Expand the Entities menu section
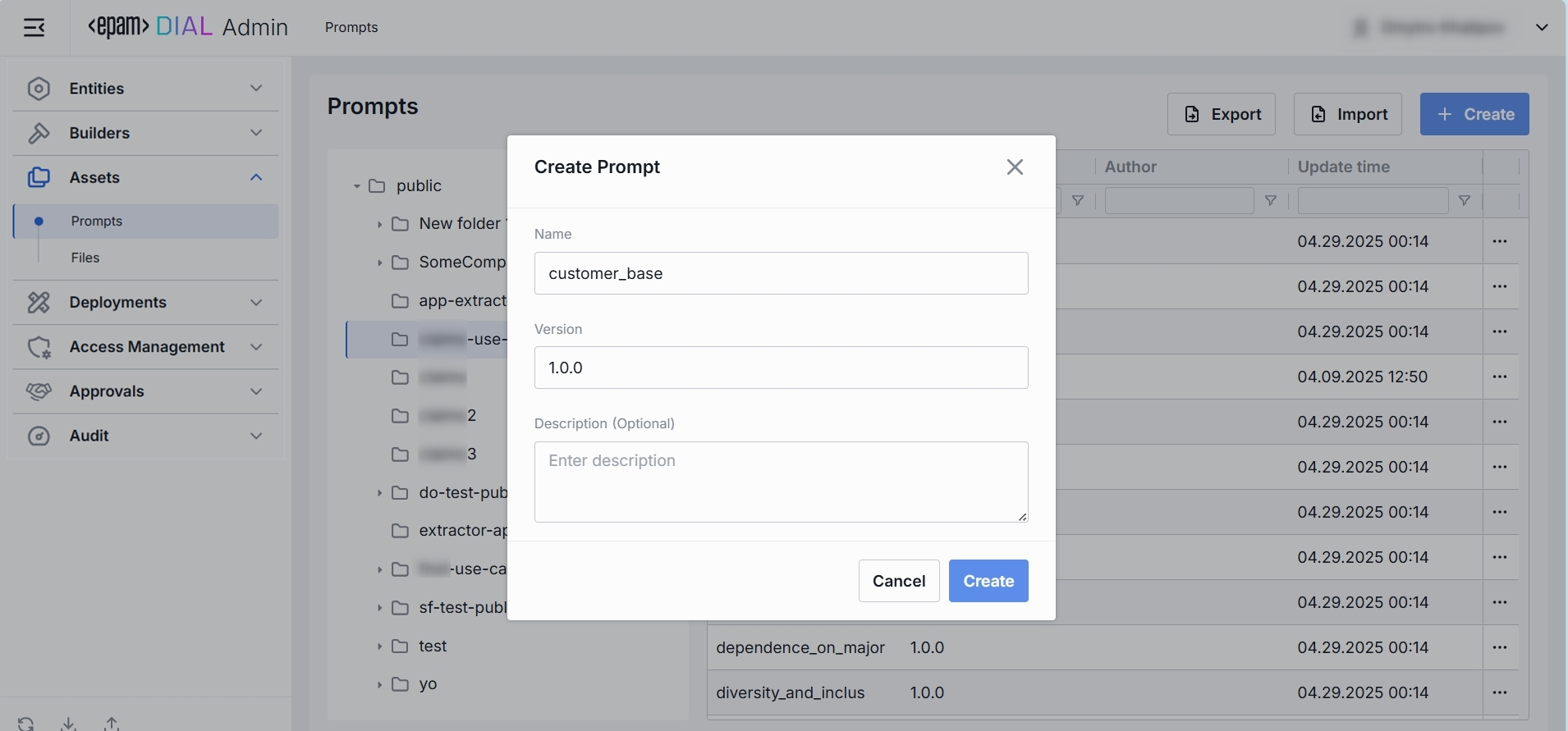The width and height of the screenshot is (1568, 731). coord(256,89)
